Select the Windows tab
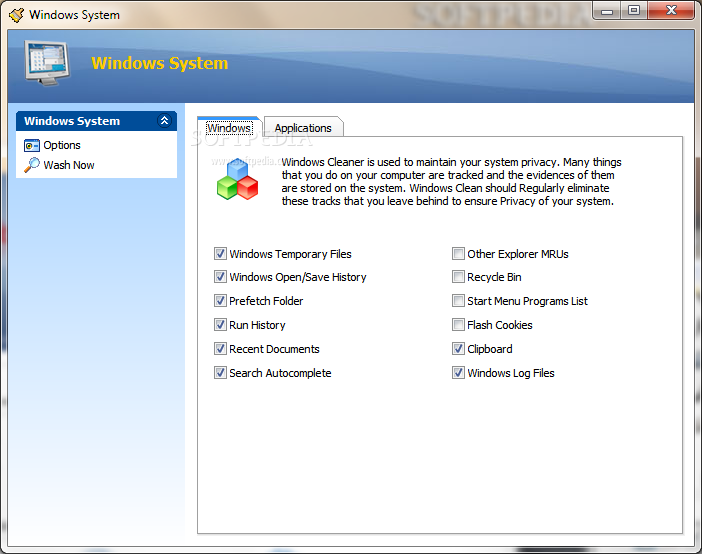Viewport: 702px width, 554px height. click(229, 127)
